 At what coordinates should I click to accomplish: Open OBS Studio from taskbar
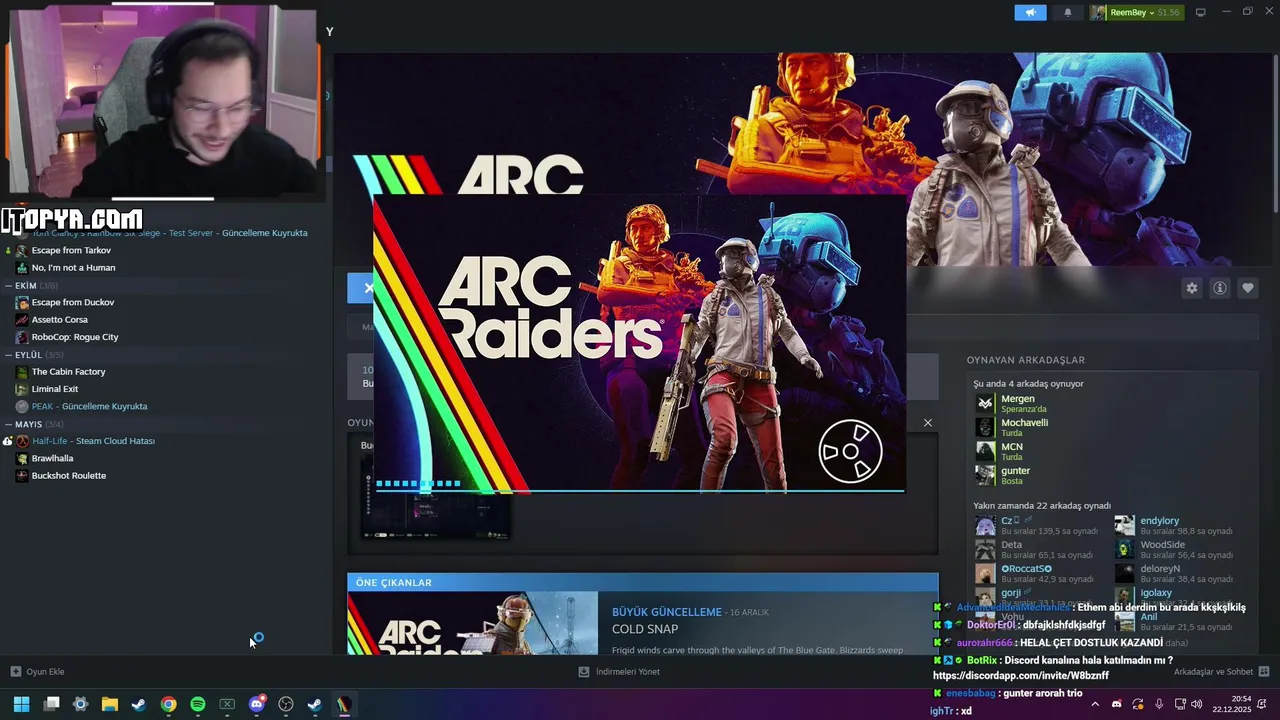[x=286, y=704]
